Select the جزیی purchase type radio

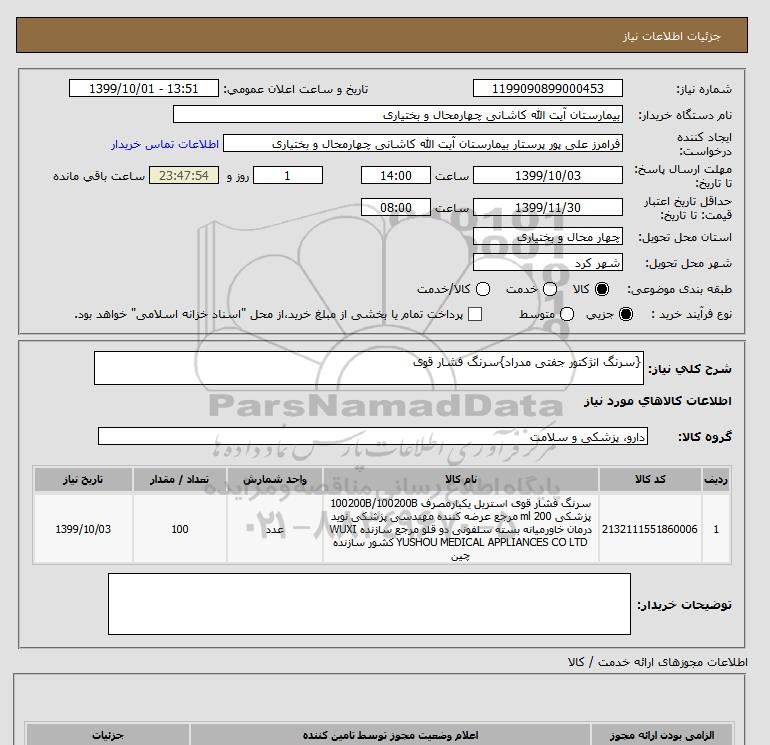pos(626,314)
